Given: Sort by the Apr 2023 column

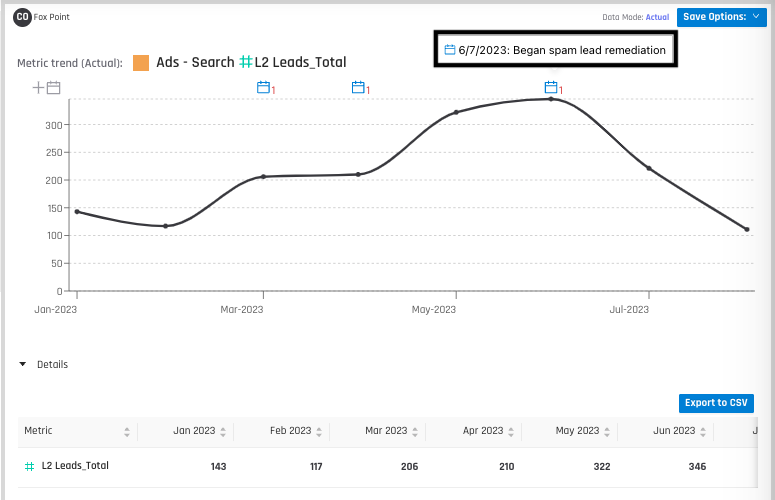Looking at the screenshot, I should click(511, 432).
